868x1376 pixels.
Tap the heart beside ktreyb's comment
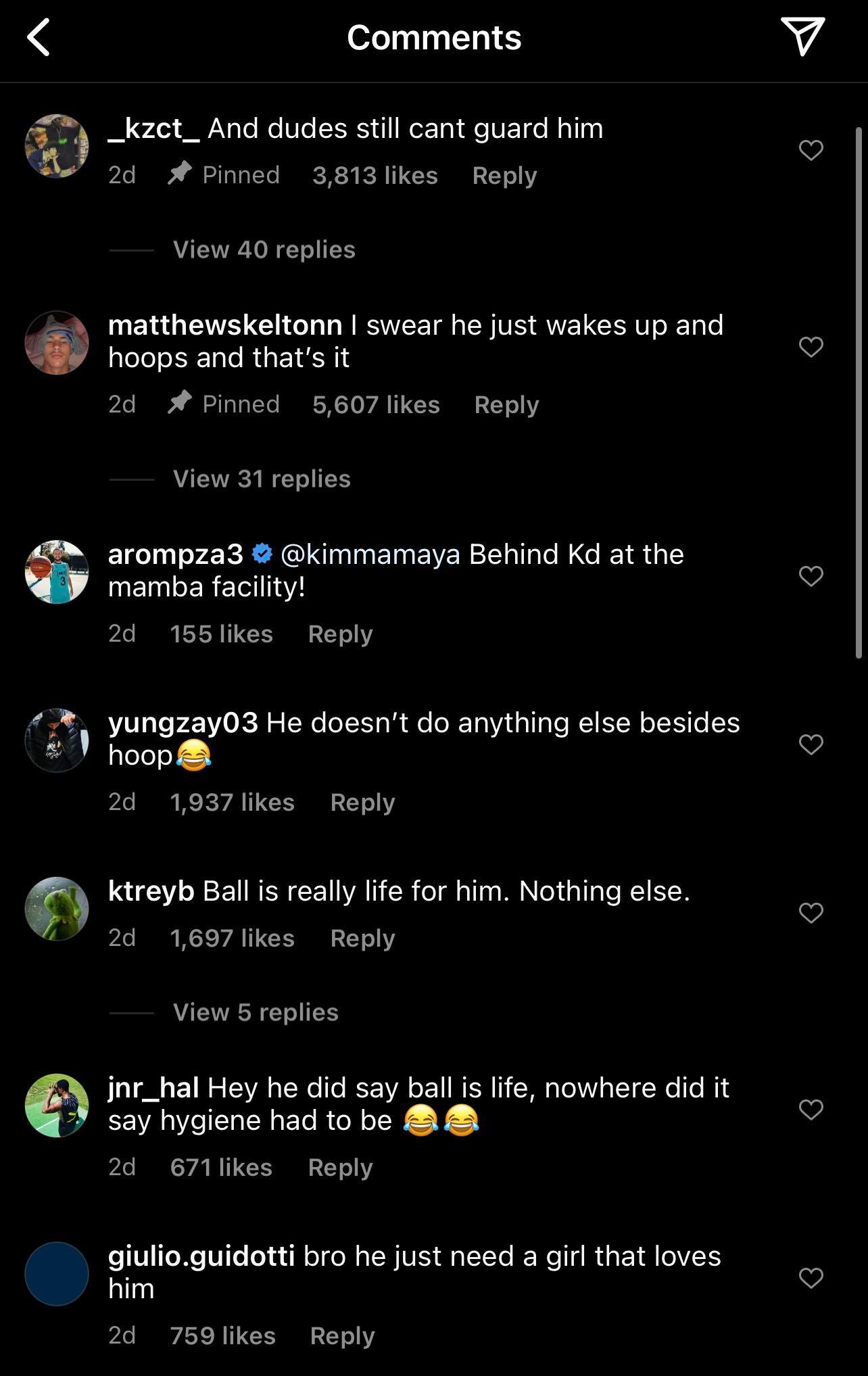coord(811,913)
